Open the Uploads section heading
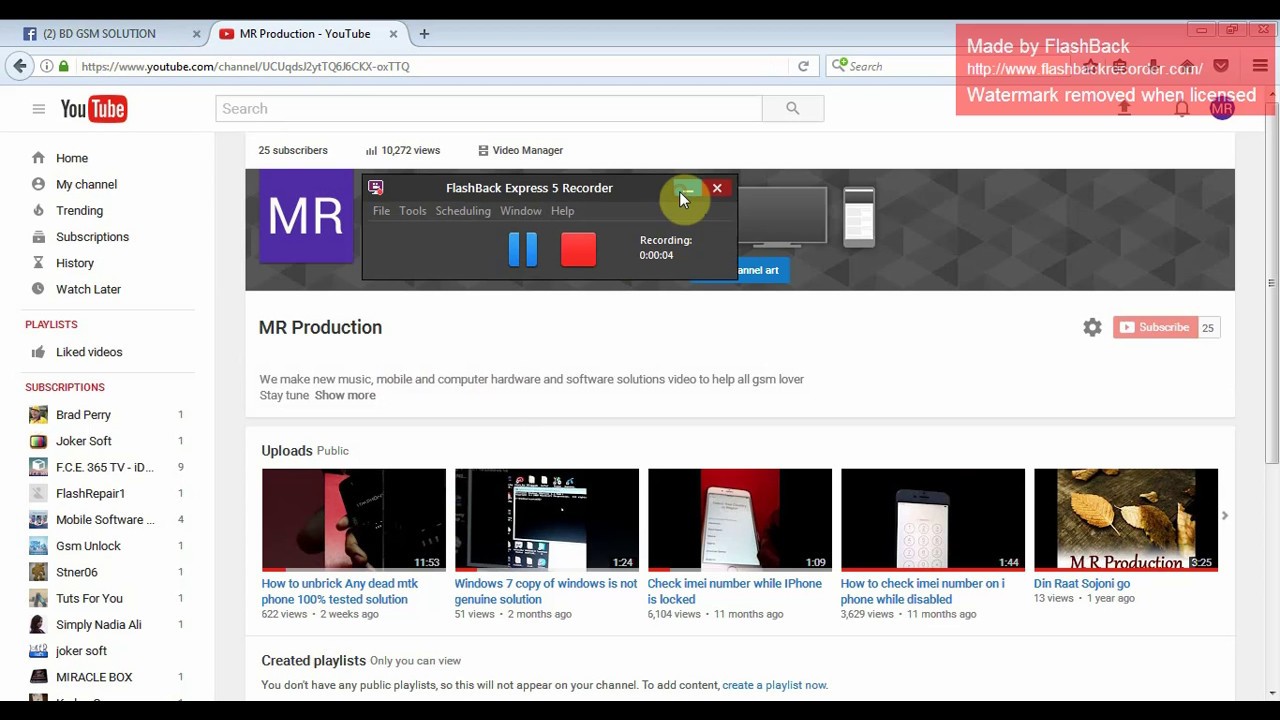 (287, 451)
